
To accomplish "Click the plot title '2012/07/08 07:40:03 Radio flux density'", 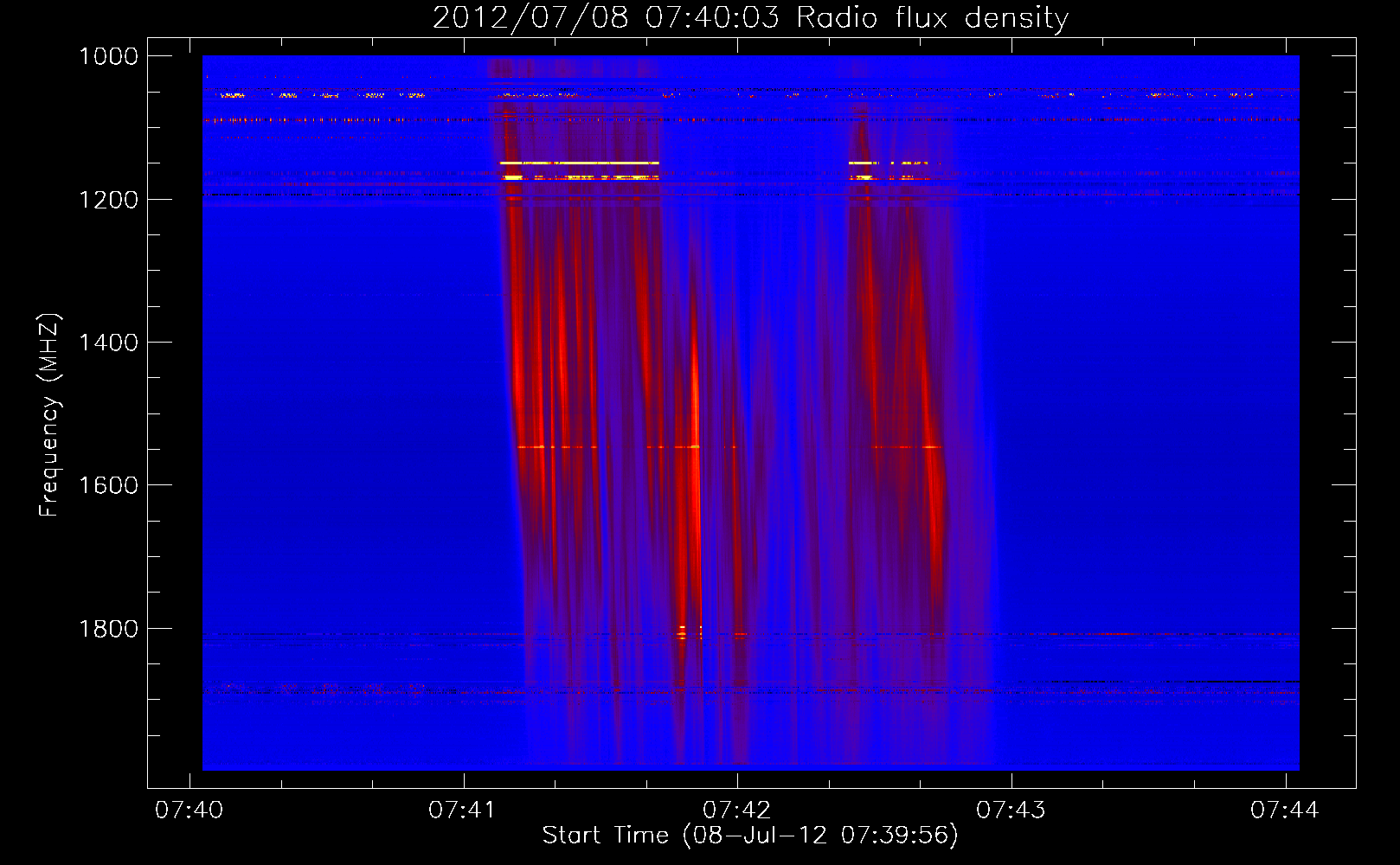I will (750, 17).
